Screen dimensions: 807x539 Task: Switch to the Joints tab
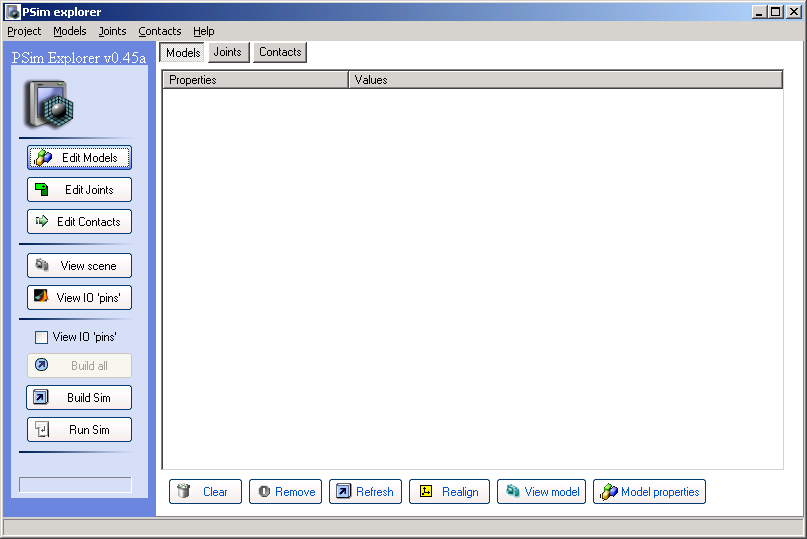228,52
